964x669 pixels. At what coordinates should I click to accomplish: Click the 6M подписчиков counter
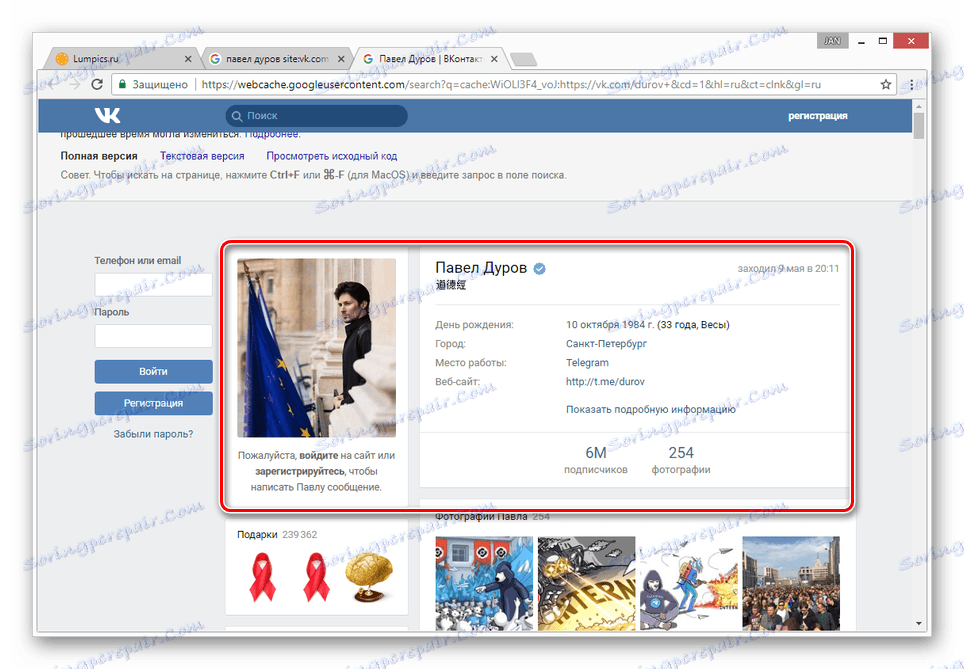click(x=596, y=460)
